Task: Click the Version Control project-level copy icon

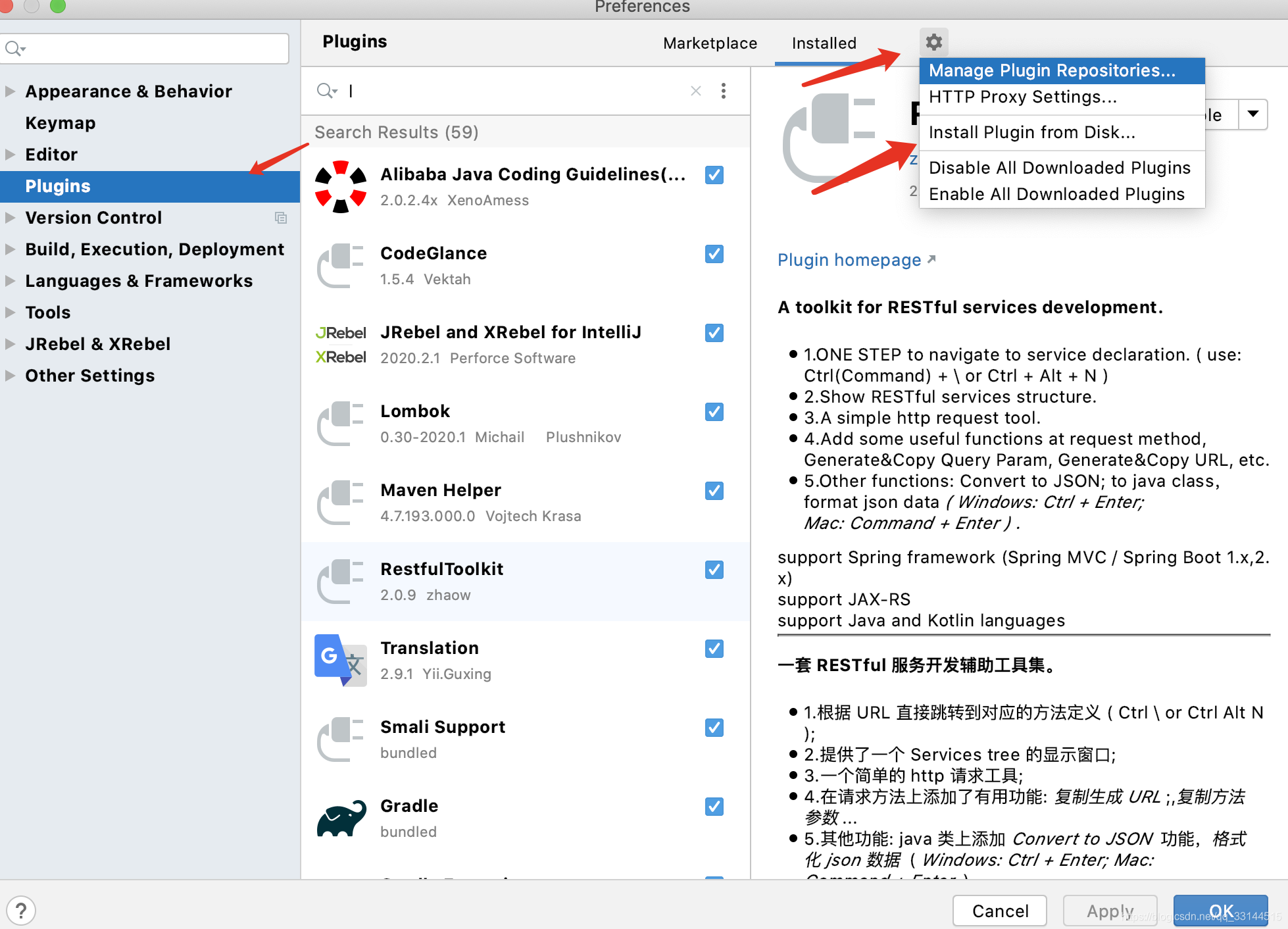Action: (x=281, y=218)
